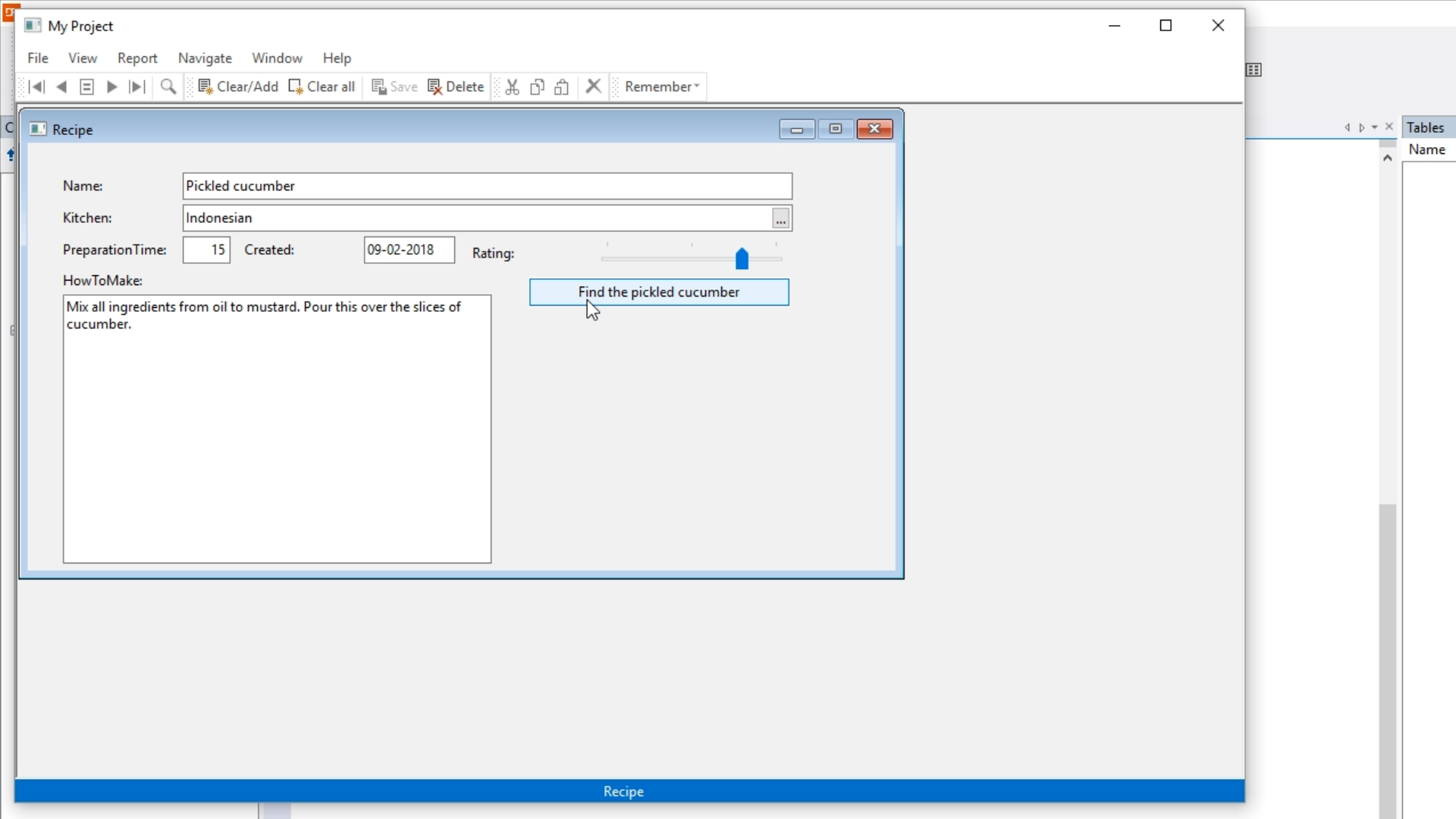Image resolution: width=1456 pixels, height=819 pixels.
Task: Open tables panel dropdown arrow
Action: 1375,127
